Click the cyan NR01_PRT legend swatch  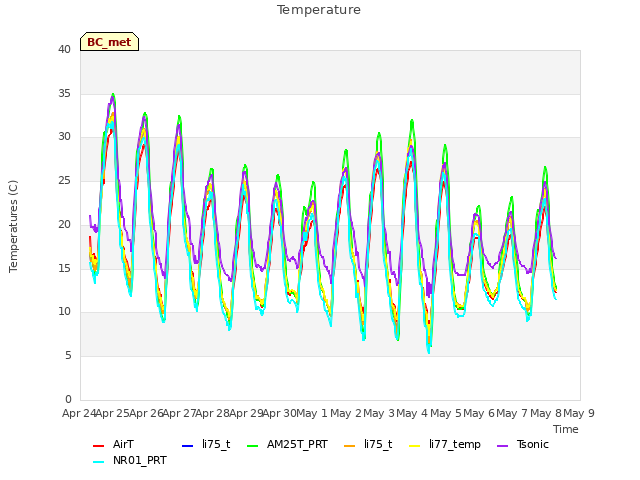click(98, 462)
